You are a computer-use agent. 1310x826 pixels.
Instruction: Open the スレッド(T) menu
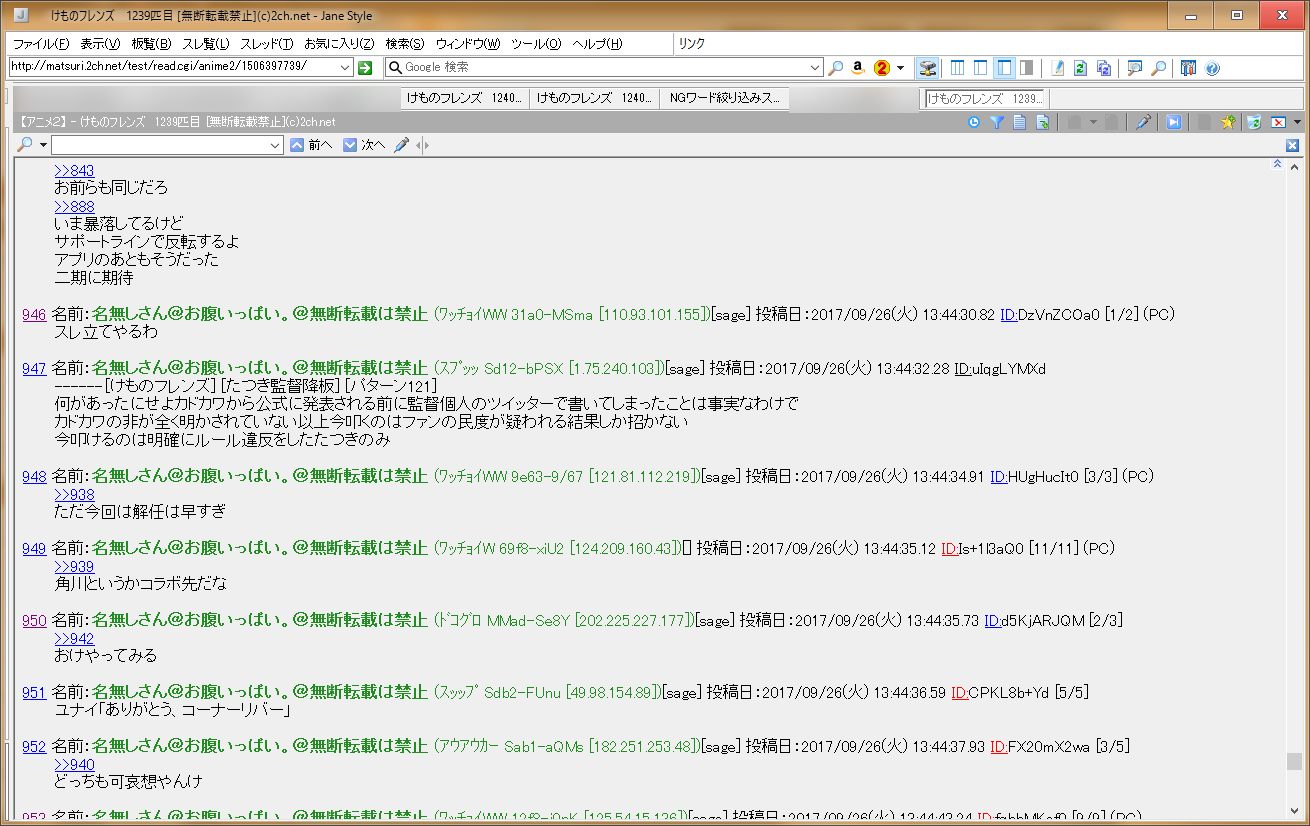[267, 44]
